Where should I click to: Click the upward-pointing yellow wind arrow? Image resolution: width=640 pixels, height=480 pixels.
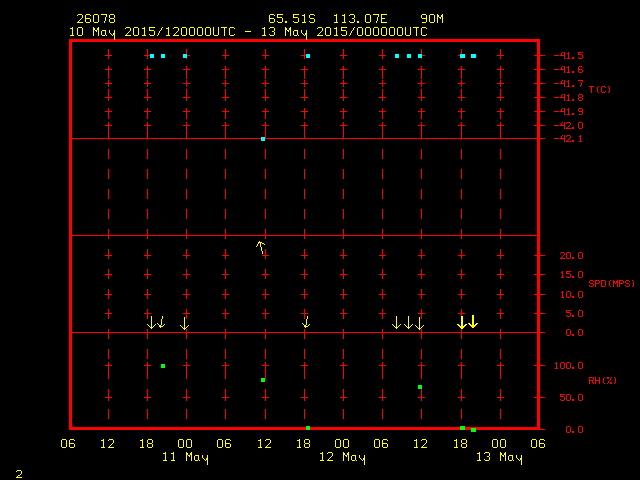[x=261, y=247]
